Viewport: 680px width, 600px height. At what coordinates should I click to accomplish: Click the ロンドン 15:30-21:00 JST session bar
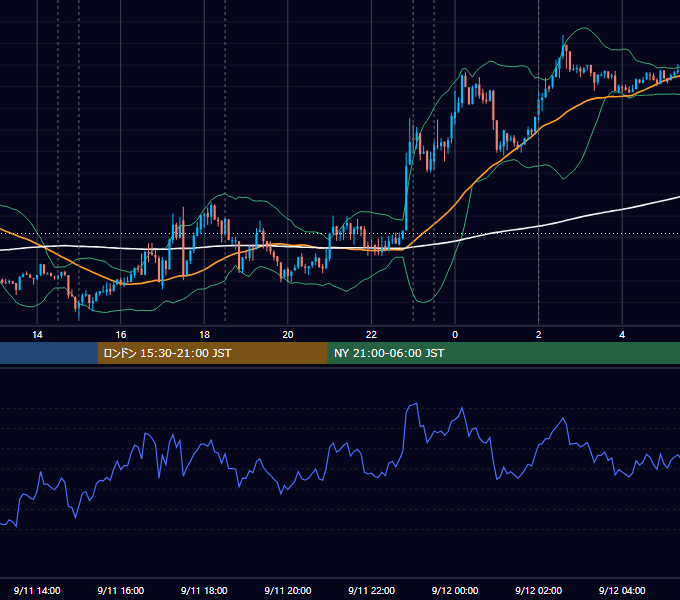(x=212, y=353)
